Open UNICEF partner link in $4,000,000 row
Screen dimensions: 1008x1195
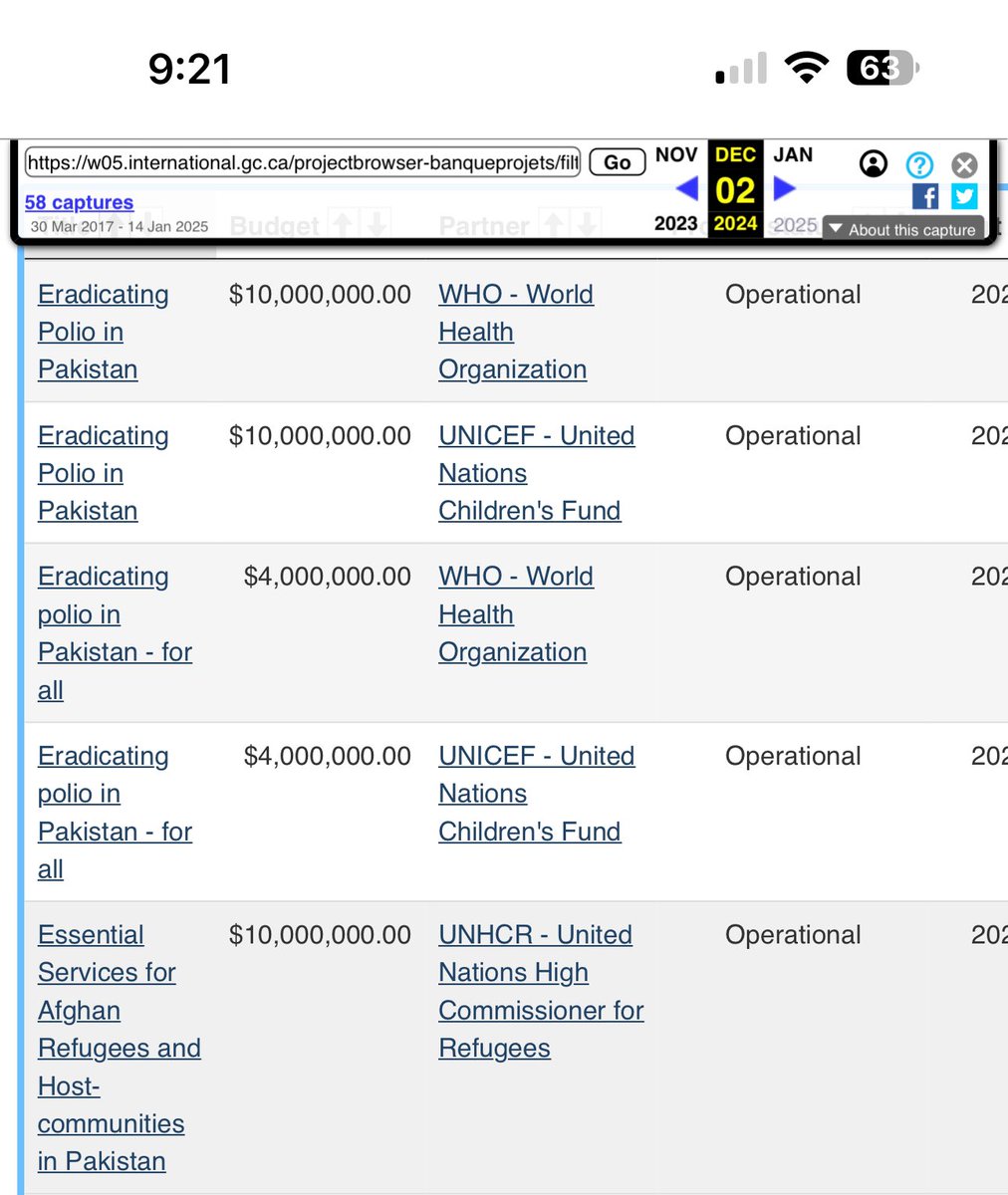click(x=537, y=794)
